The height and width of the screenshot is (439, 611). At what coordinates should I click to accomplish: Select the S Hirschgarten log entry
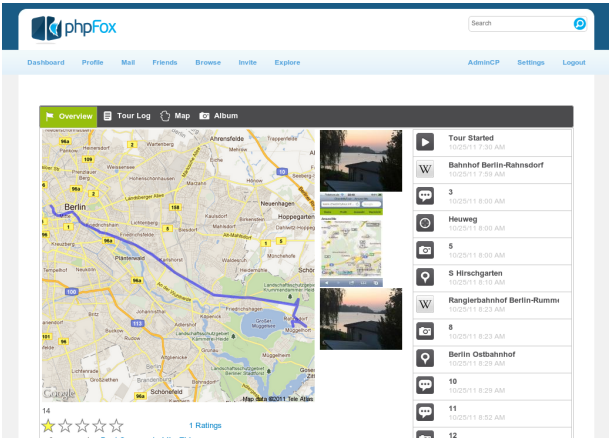pyautogui.click(x=492, y=278)
